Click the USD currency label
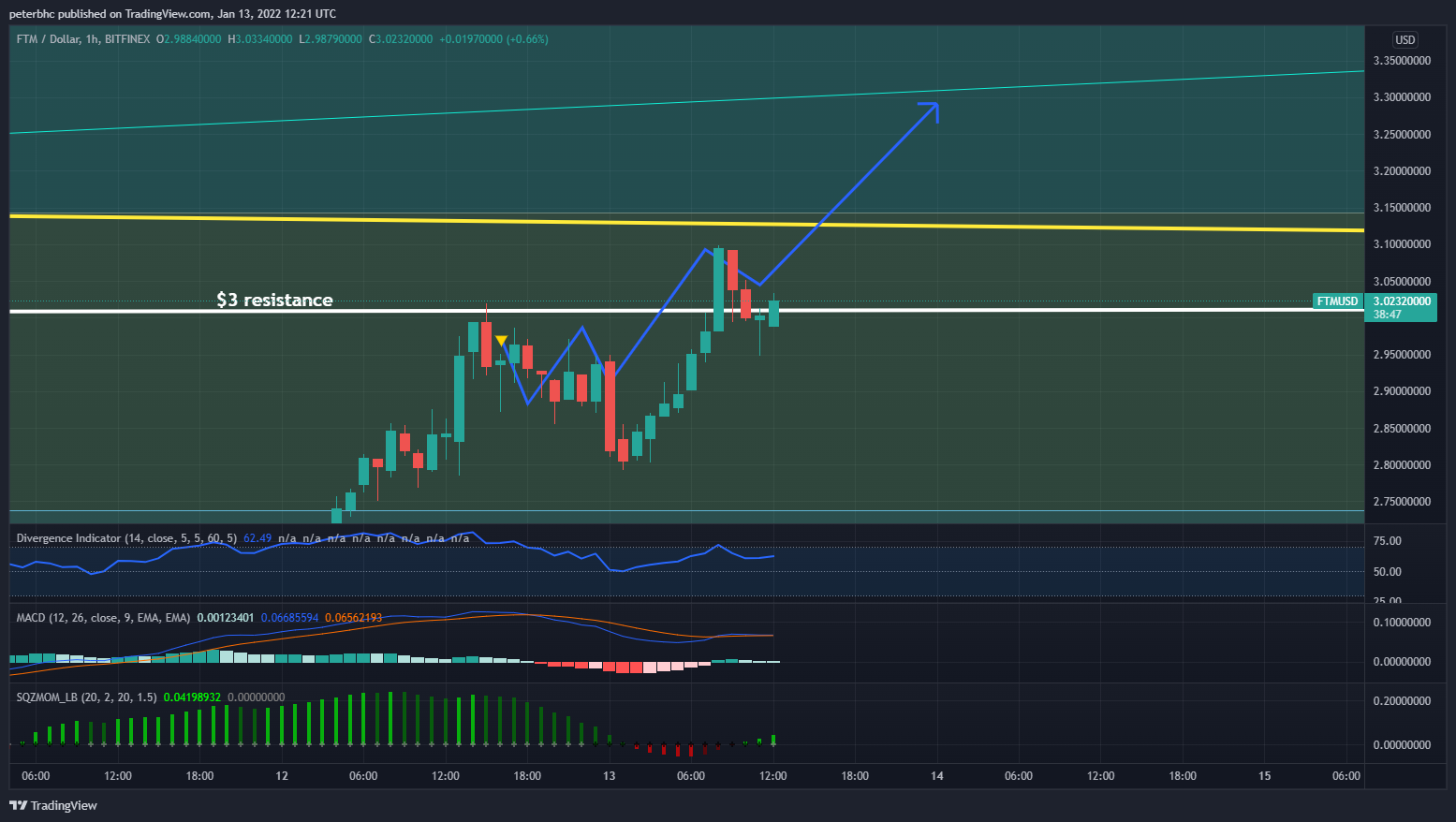Image resolution: width=1456 pixels, height=822 pixels. (x=1405, y=39)
